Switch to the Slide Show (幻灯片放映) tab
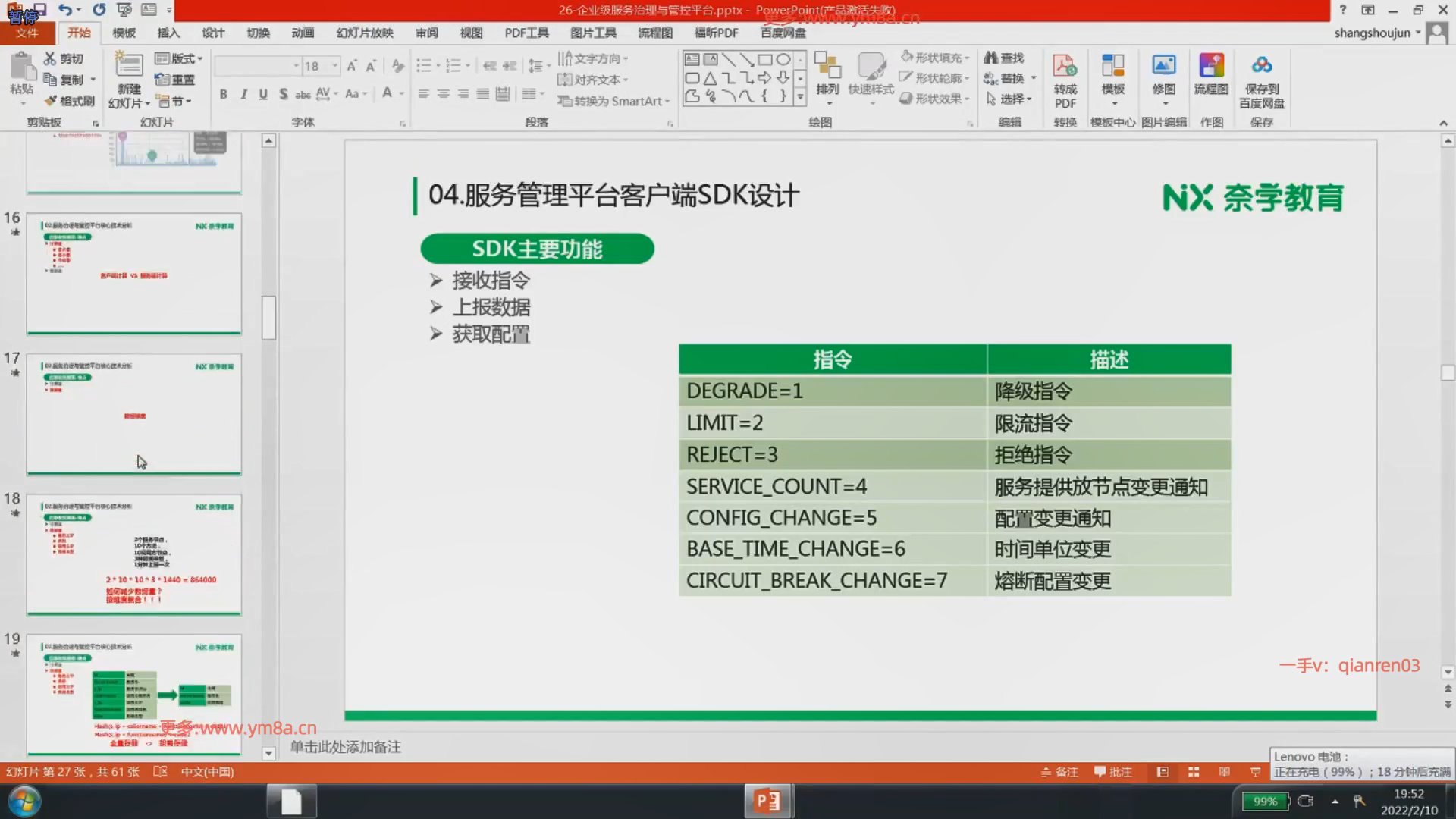The height and width of the screenshot is (819, 1456). [x=365, y=33]
